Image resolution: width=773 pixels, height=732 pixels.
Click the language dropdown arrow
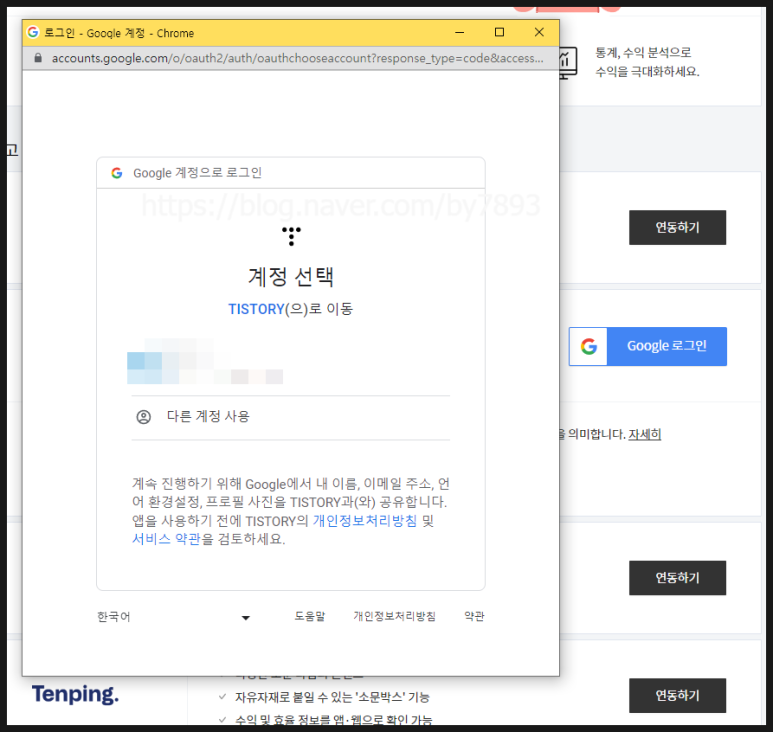[x=246, y=618]
